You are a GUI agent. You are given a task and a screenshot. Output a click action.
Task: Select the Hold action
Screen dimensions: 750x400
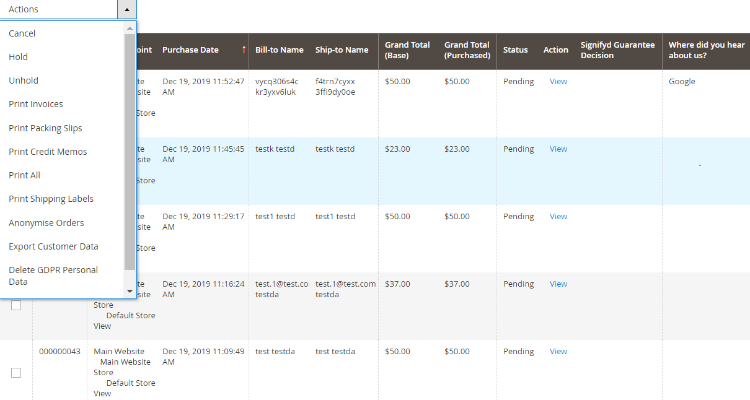(x=18, y=57)
